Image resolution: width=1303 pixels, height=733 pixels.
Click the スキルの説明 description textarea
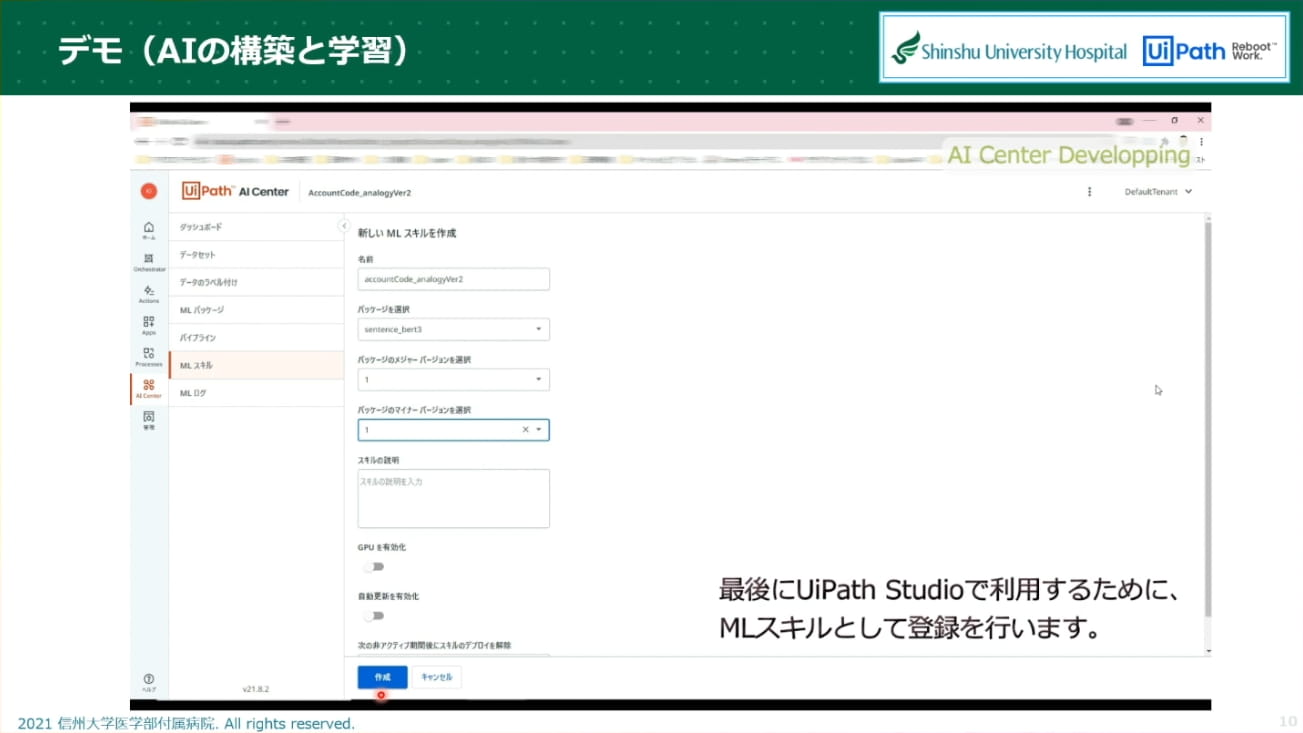point(453,498)
